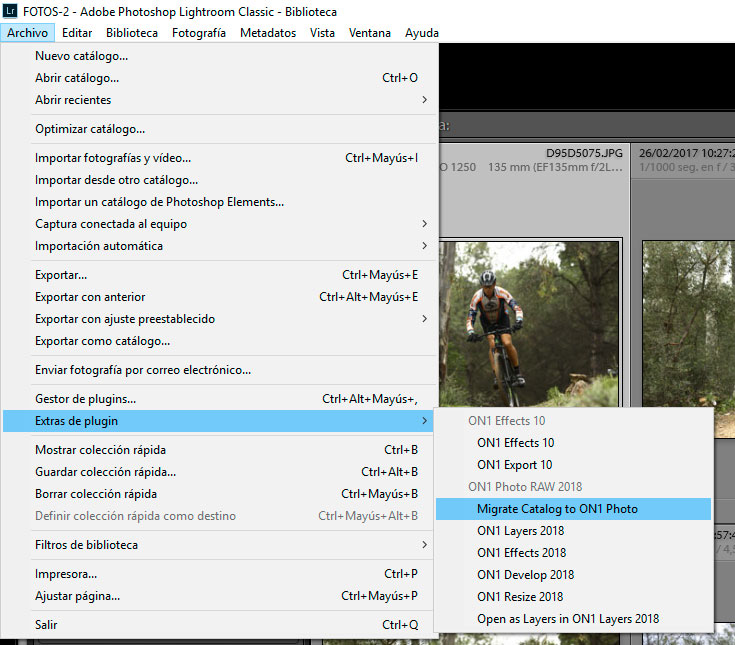Open the Fotografía menu
Viewport: 735px width, 645px height.
click(199, 33)
